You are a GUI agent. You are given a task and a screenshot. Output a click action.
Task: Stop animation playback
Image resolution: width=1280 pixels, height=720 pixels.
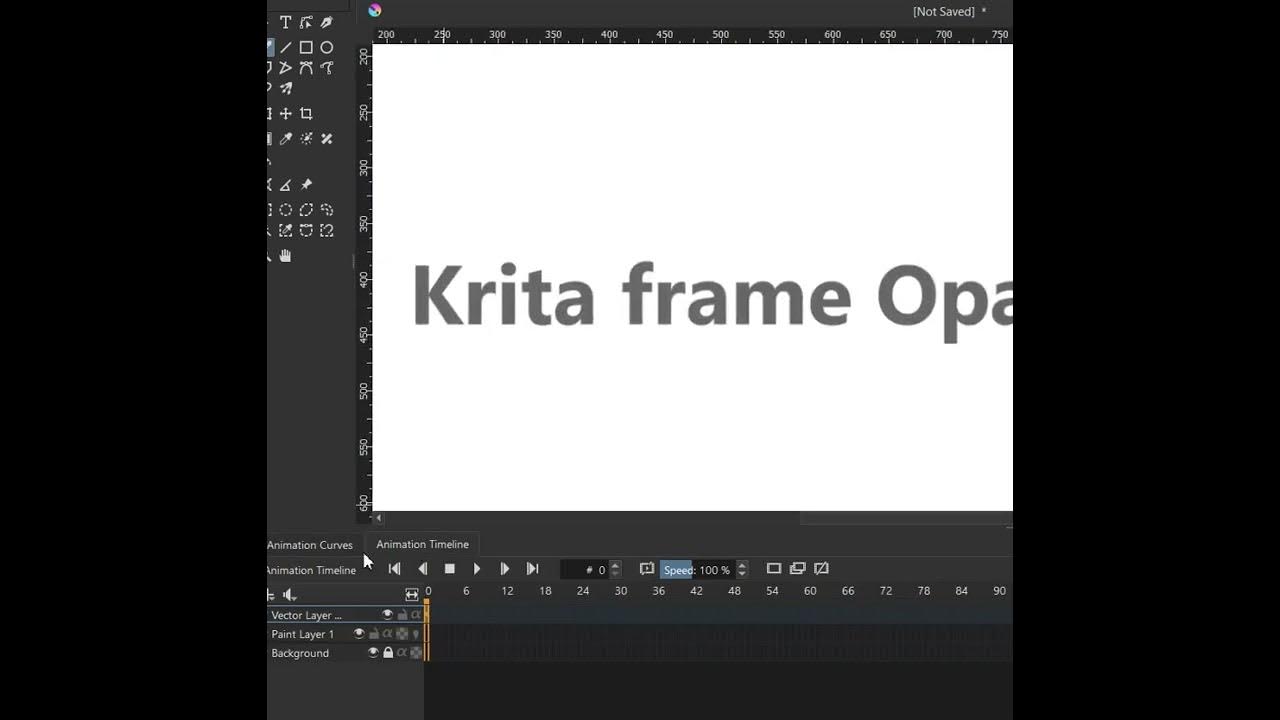pyautogui.click(x=449, y=569)
